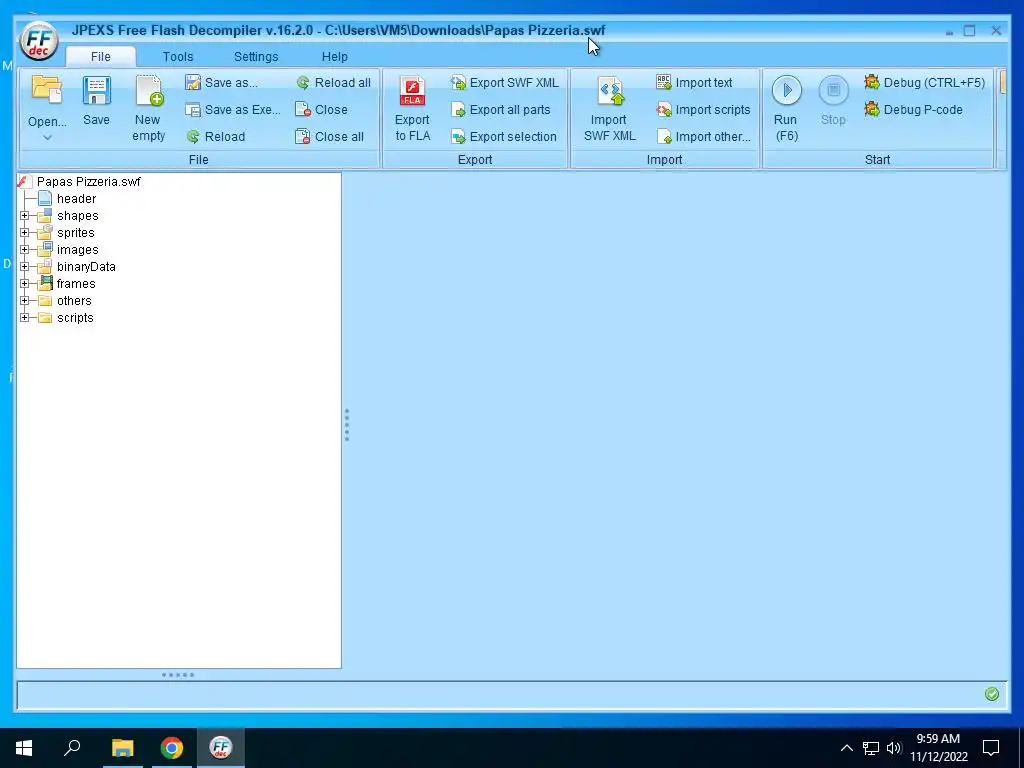The width and height of the screenshot is (1024, 768).
Task: Select the scripts tree label
Action: pyautogui.click(x=75, y=317)
